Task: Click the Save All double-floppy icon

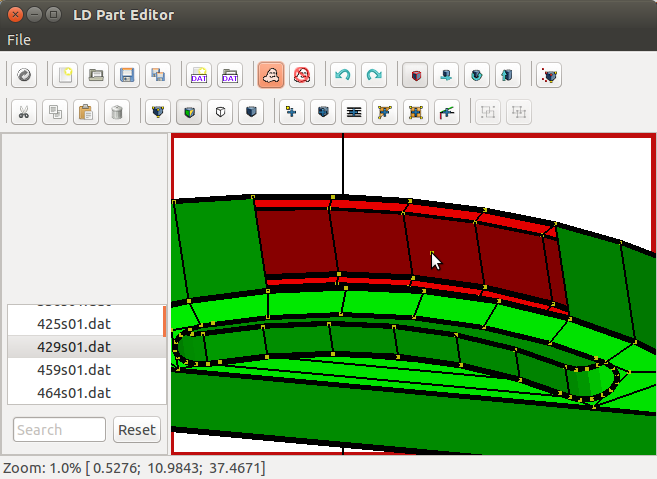Action: tap(157, 75)
